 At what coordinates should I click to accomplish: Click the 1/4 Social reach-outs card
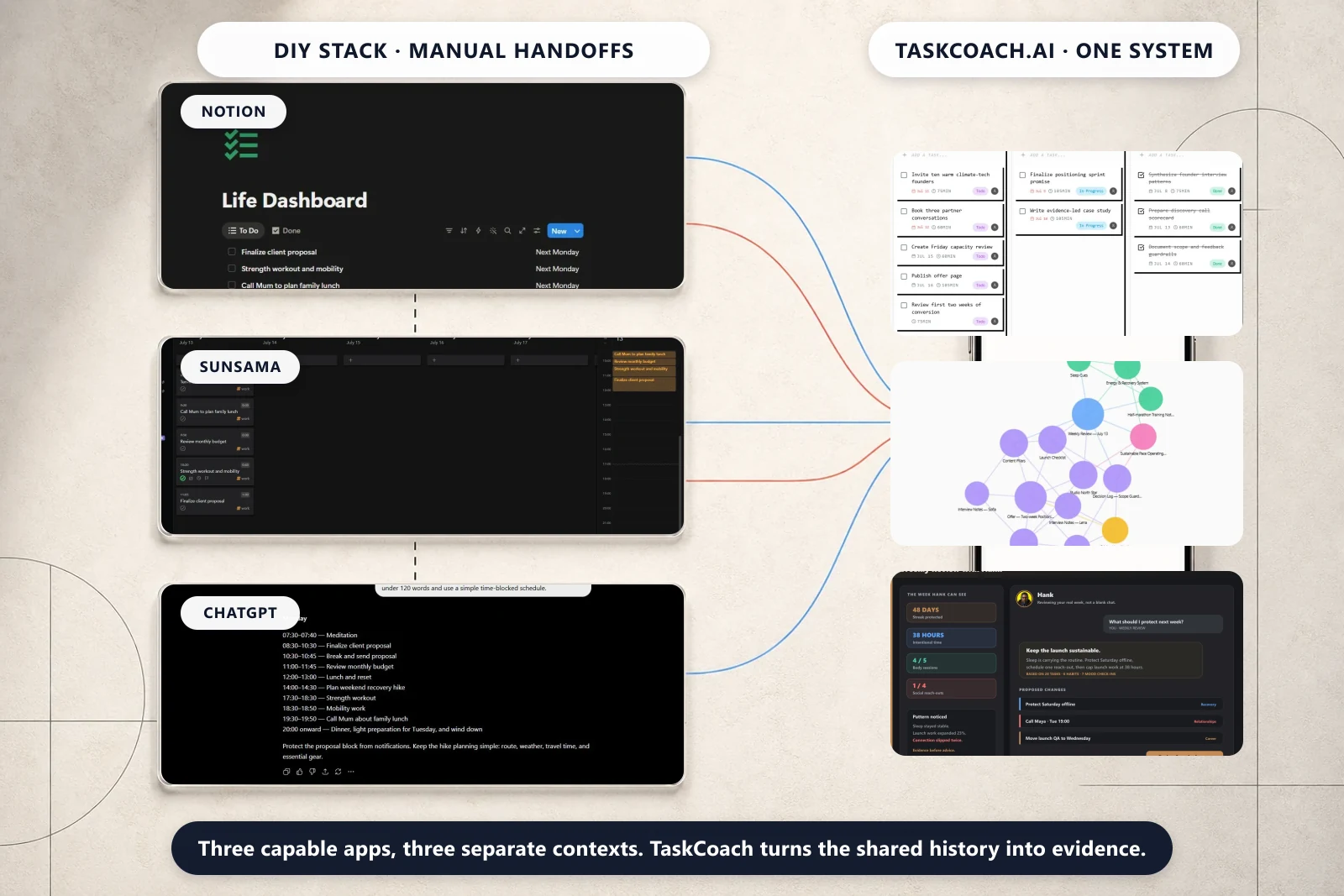[x=951, y=689]
